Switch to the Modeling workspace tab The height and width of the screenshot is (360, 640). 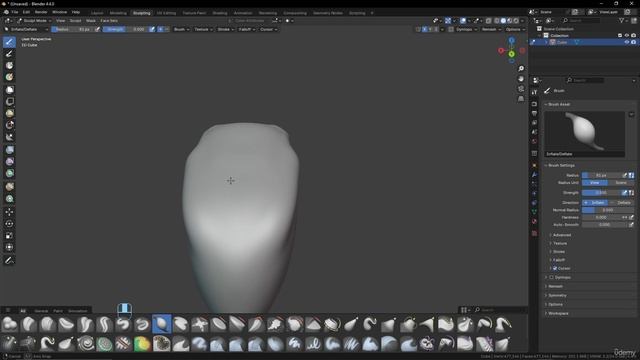[118, 13]
